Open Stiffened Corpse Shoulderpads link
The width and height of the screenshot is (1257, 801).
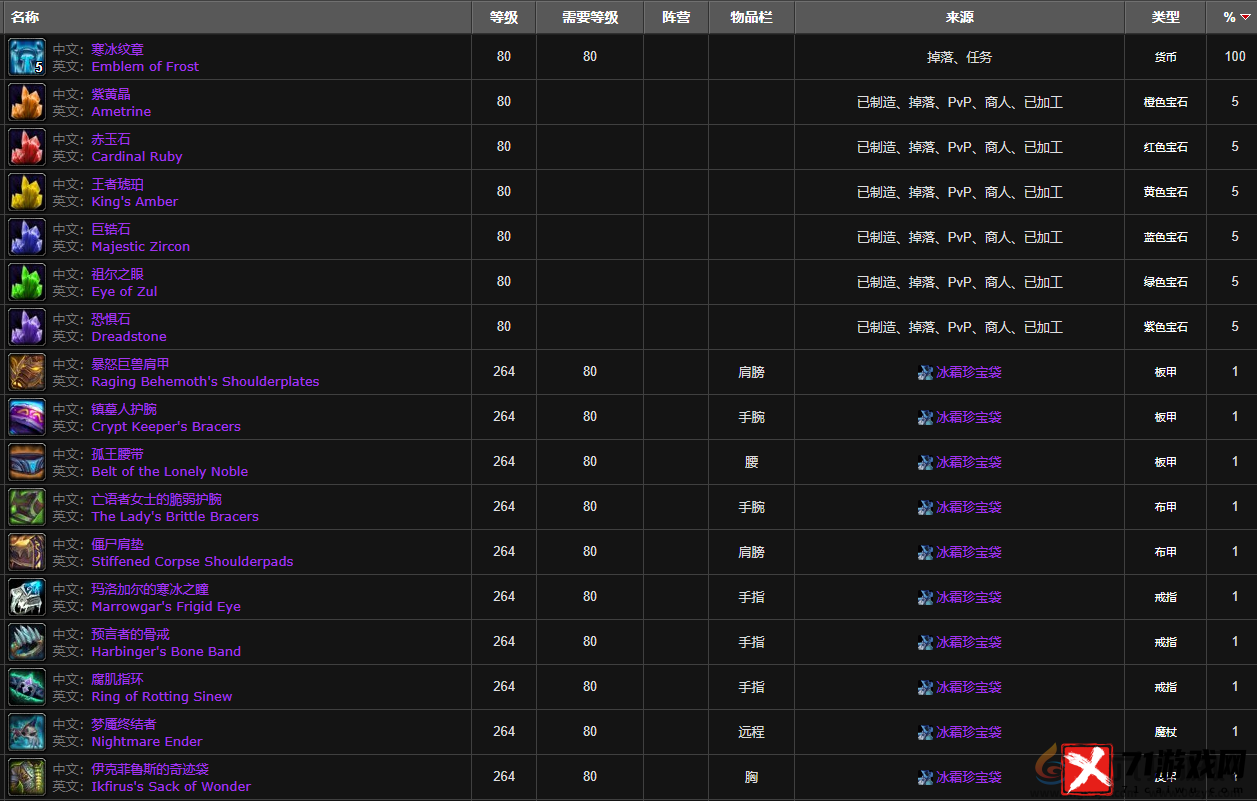[192, 561]
